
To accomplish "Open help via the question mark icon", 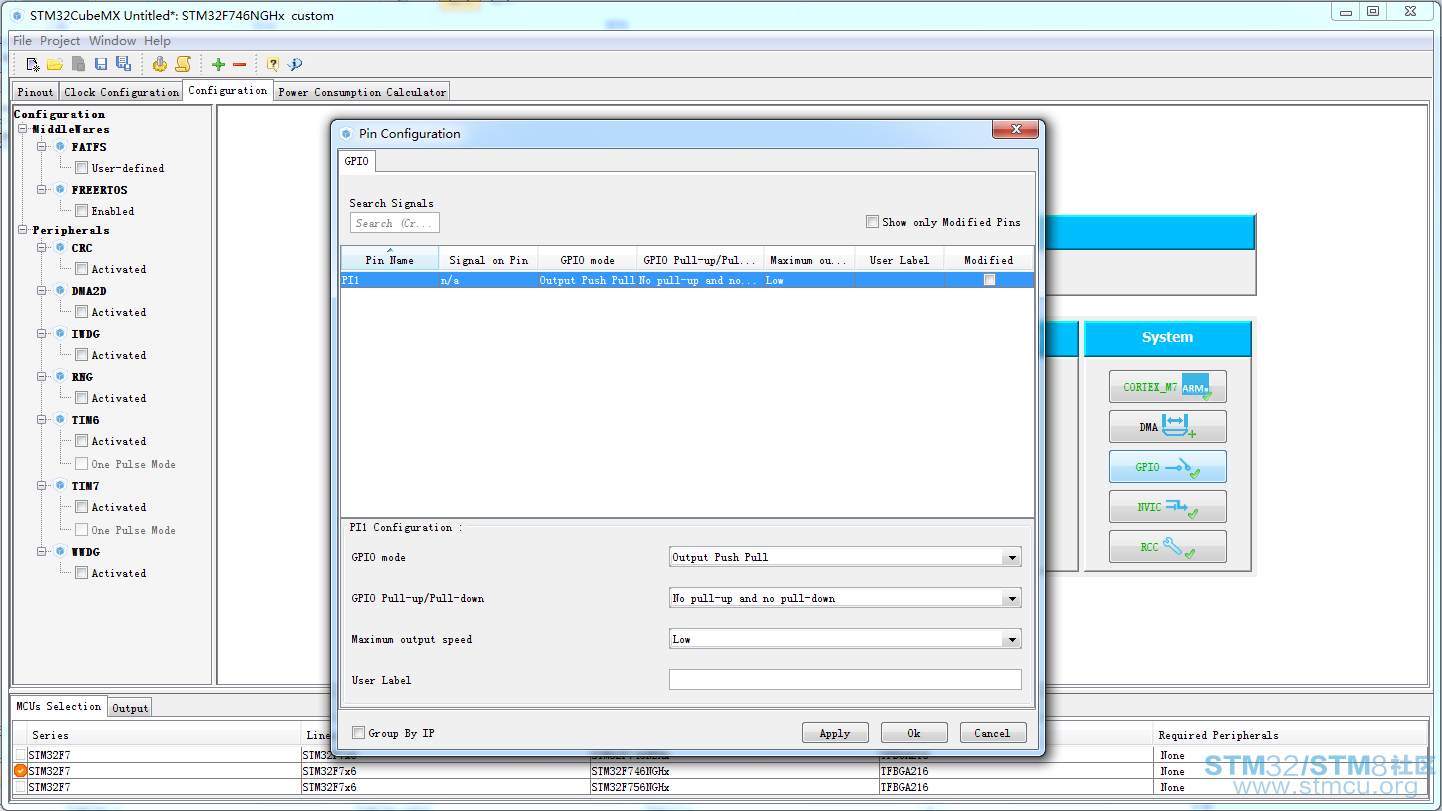I will pyautogui.click(x=272, y=64).
